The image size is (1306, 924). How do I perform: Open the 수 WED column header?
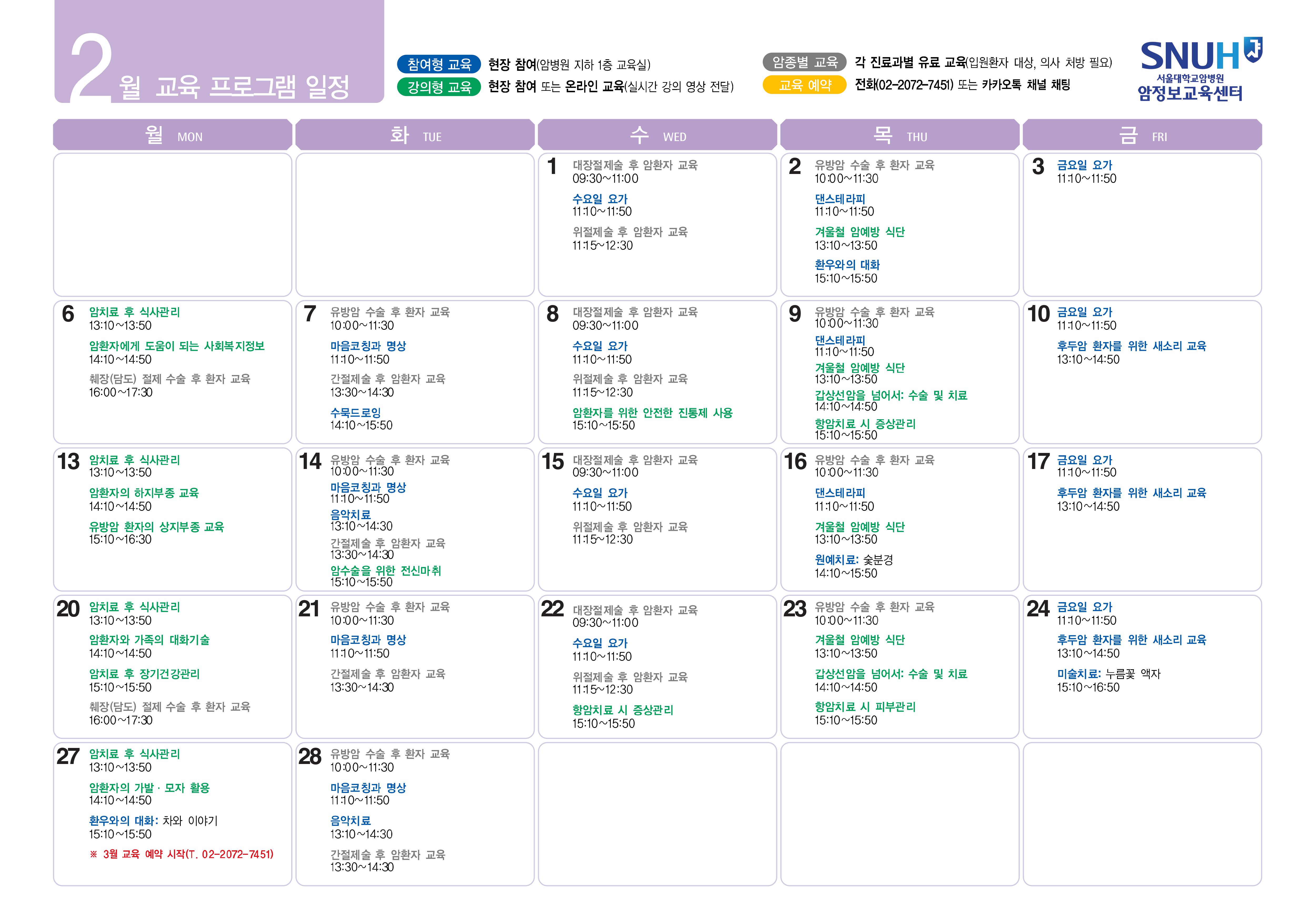coord(658,135)
